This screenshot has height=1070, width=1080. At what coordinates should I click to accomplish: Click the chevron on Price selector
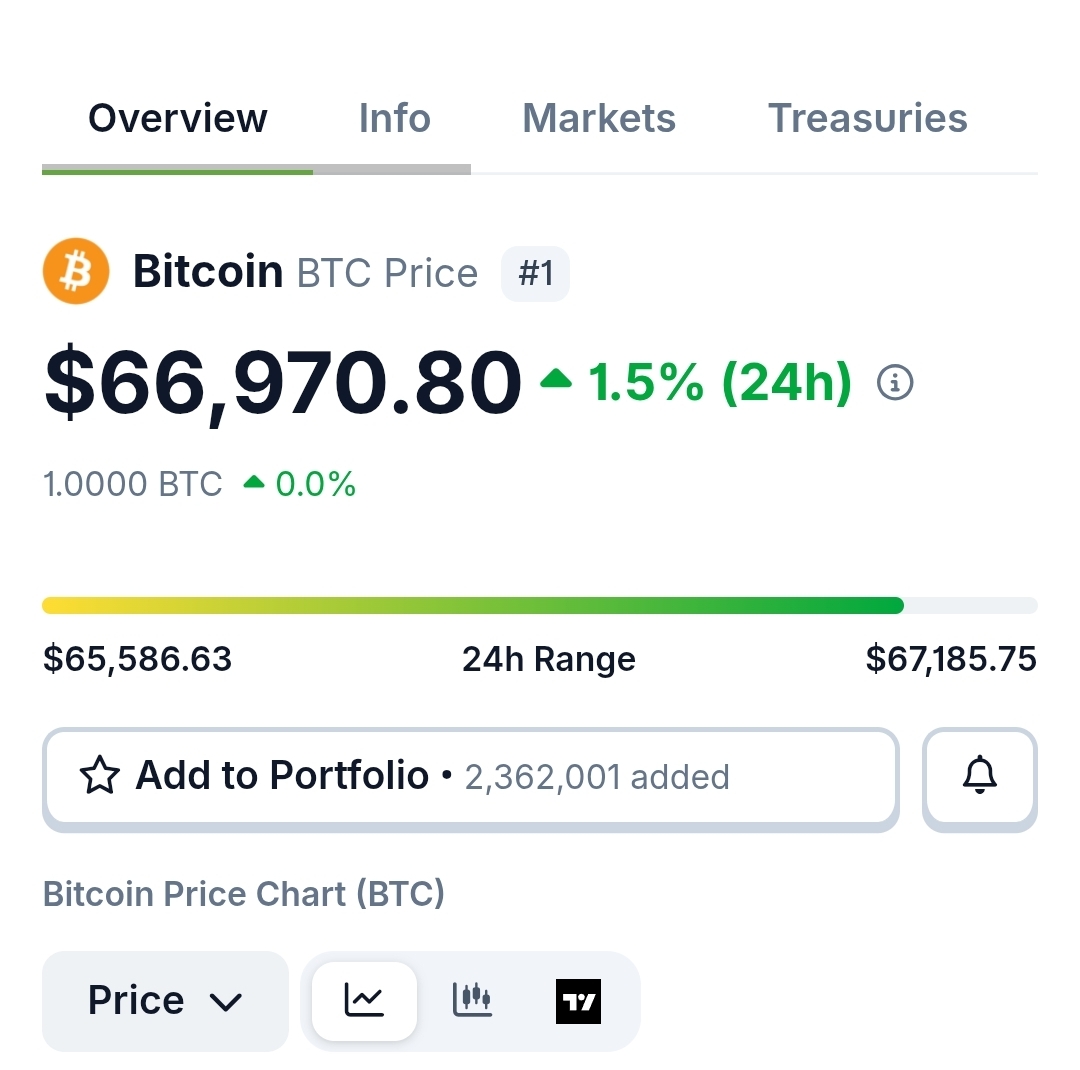coord(226,1001)
